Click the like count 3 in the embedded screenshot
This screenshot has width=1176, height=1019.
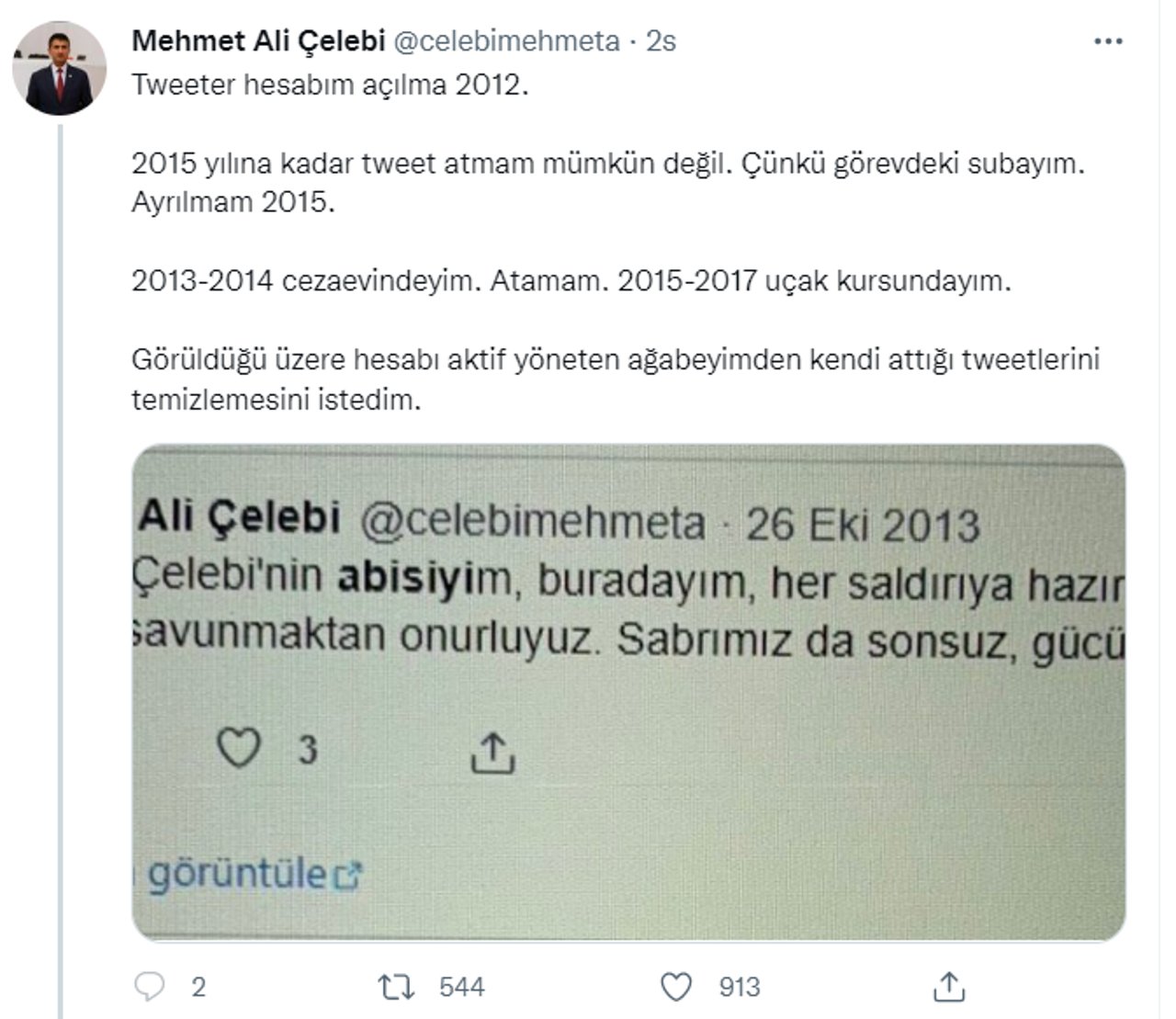(308, 750)
